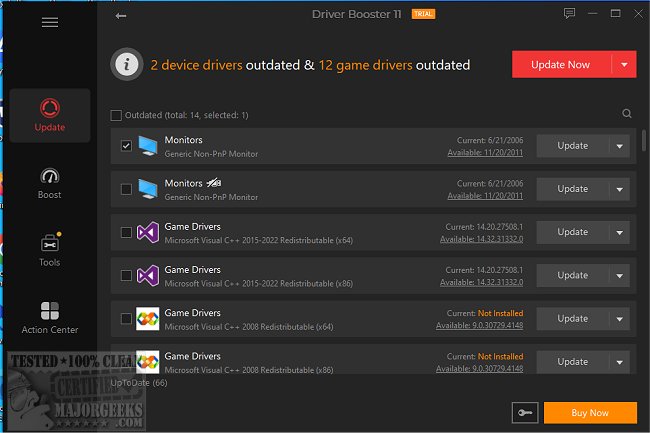
Task: Click the second Monitors device icon
Action: (148, 189)
